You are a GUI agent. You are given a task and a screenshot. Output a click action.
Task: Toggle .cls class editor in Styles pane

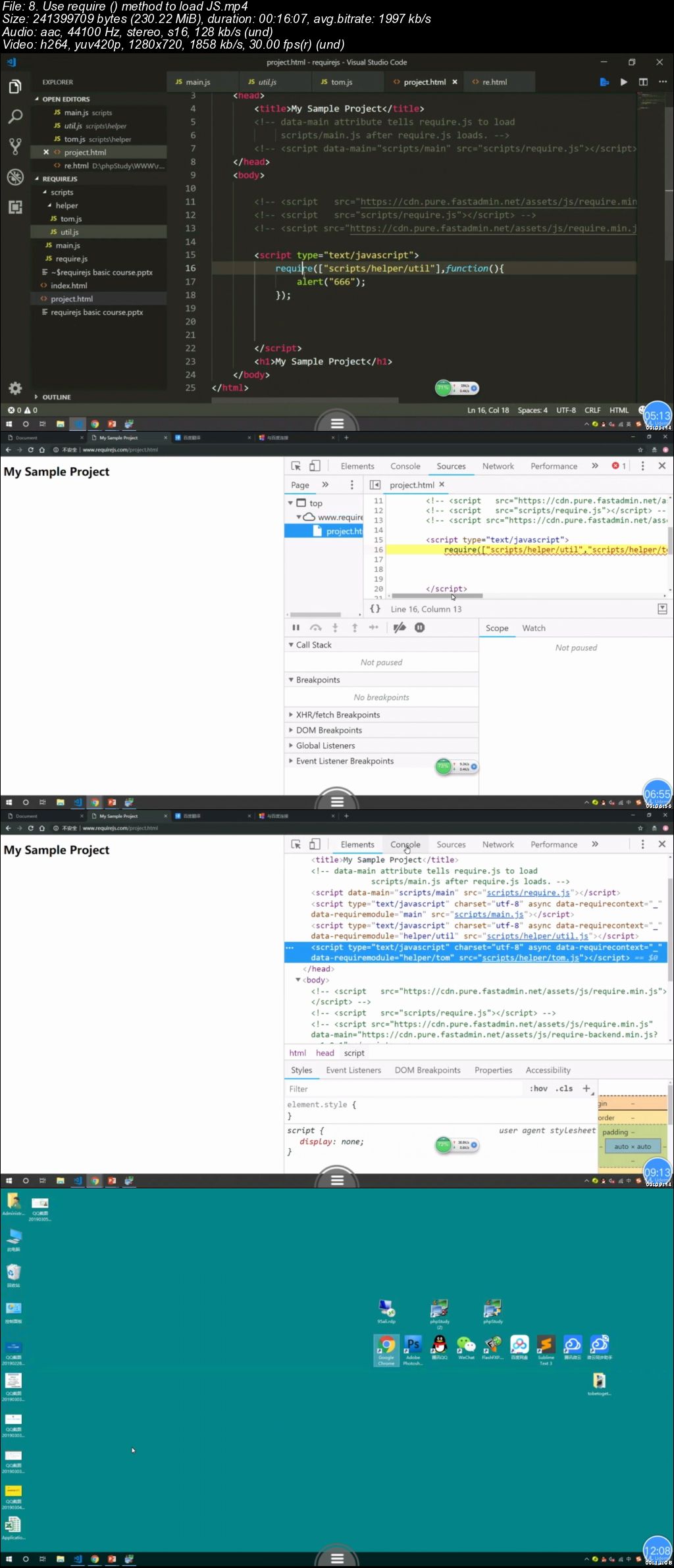pyautogui.click(x=564, y=1088)
